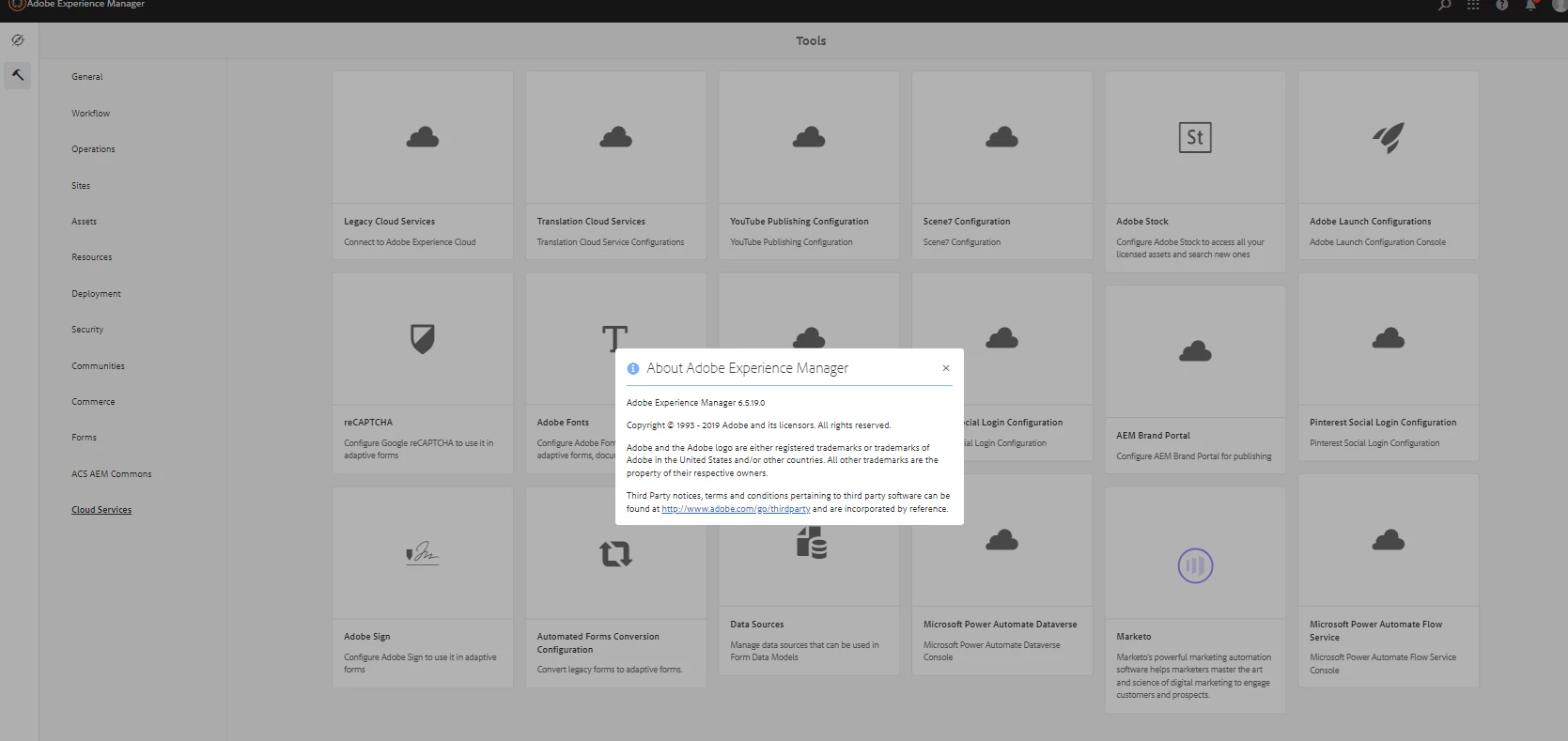Image resolution: width=1568 pixels, height=741 pixels.
Task: Click the Translation Cloud Services cloud icon
Action: pyautogui.click(x=615, y=138)
